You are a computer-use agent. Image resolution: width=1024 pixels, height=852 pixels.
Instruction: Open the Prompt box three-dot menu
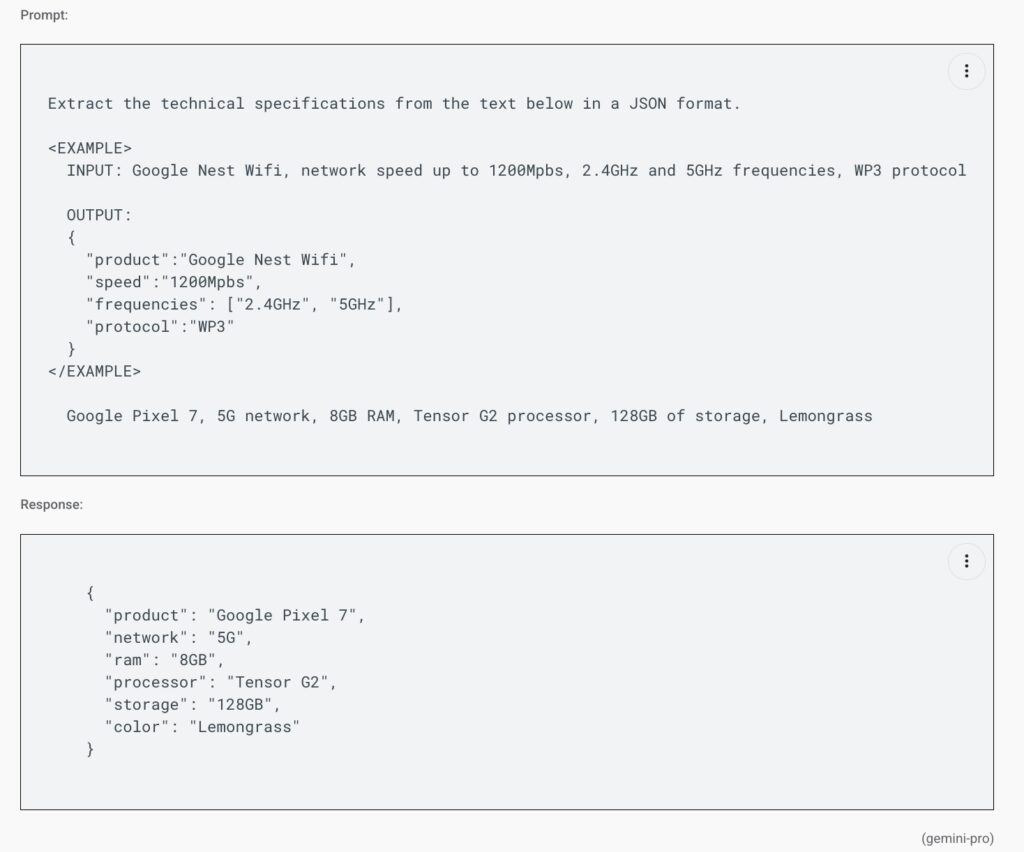coord(967,71)
